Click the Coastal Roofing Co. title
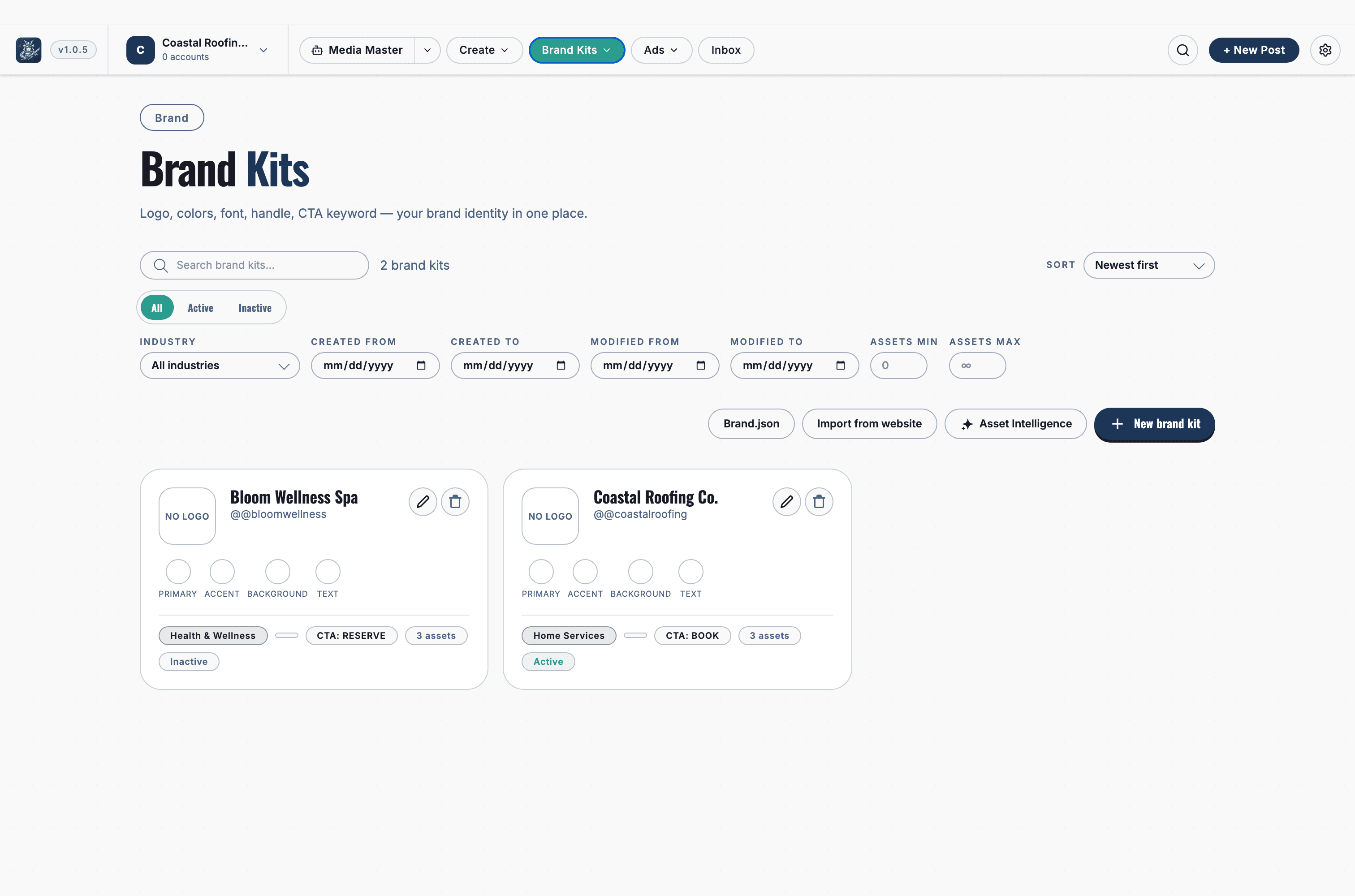The image size is (1355, 896). [x=656, y=497]
